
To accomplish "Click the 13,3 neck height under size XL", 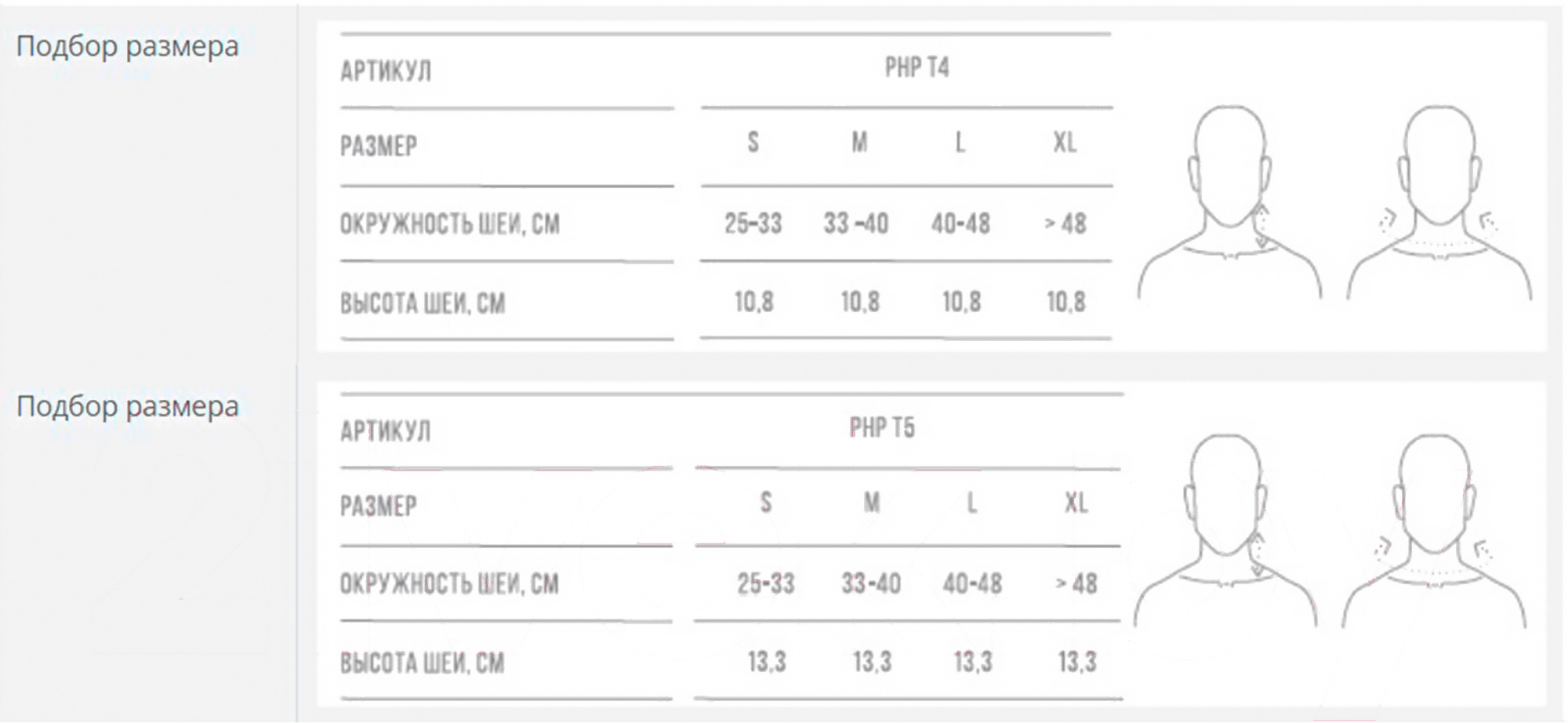I will pos(1077,663).
